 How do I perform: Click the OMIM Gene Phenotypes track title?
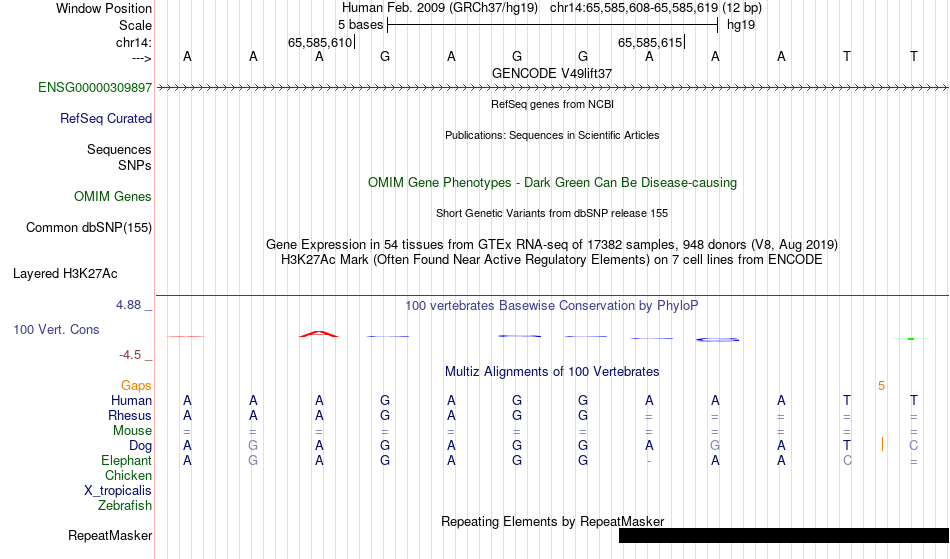coord(553,183)
